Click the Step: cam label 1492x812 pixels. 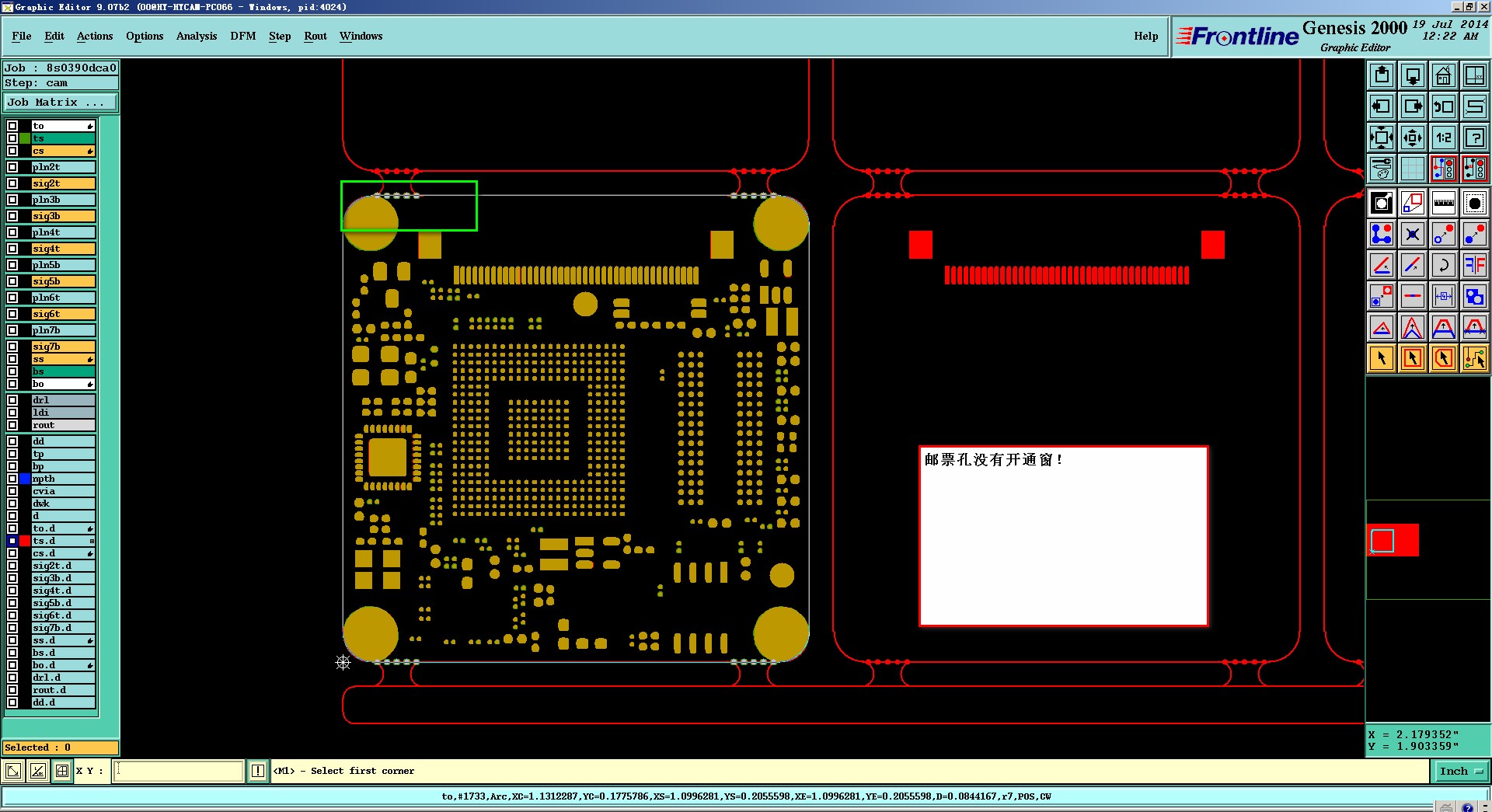pos(61,83)
